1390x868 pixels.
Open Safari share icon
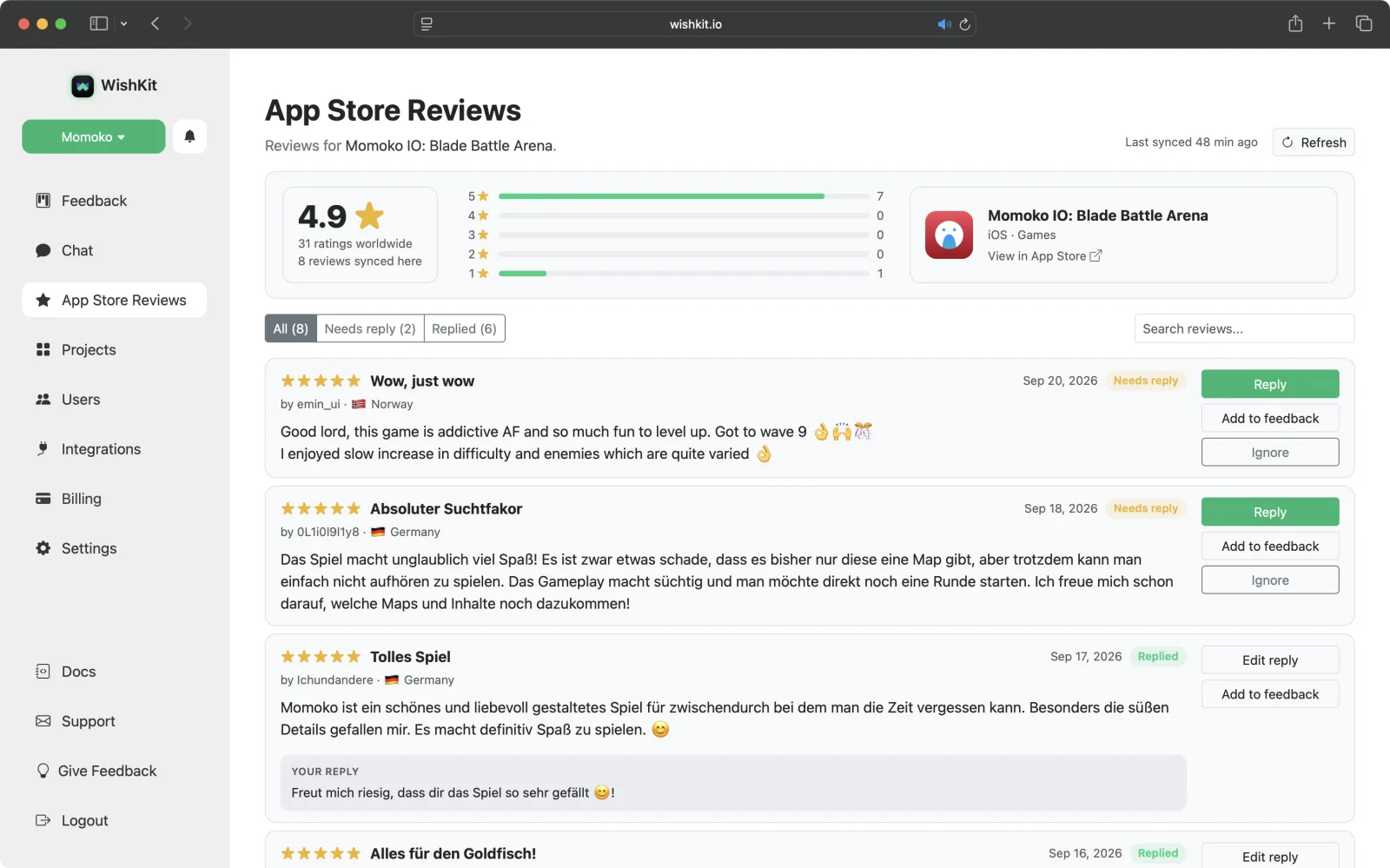(x=1295, y=23)
